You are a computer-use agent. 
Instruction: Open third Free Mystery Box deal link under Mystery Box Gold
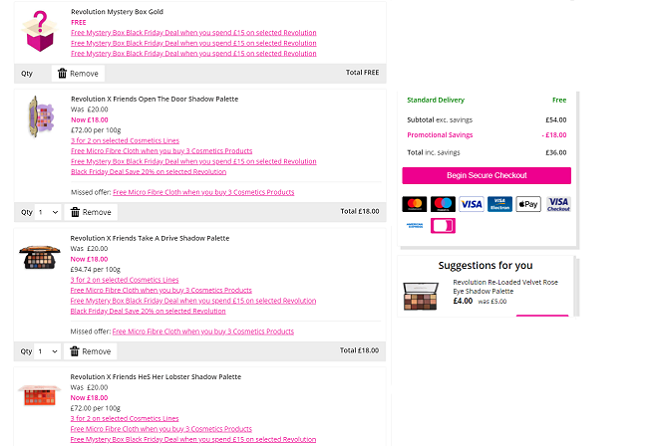pos(194,53)
